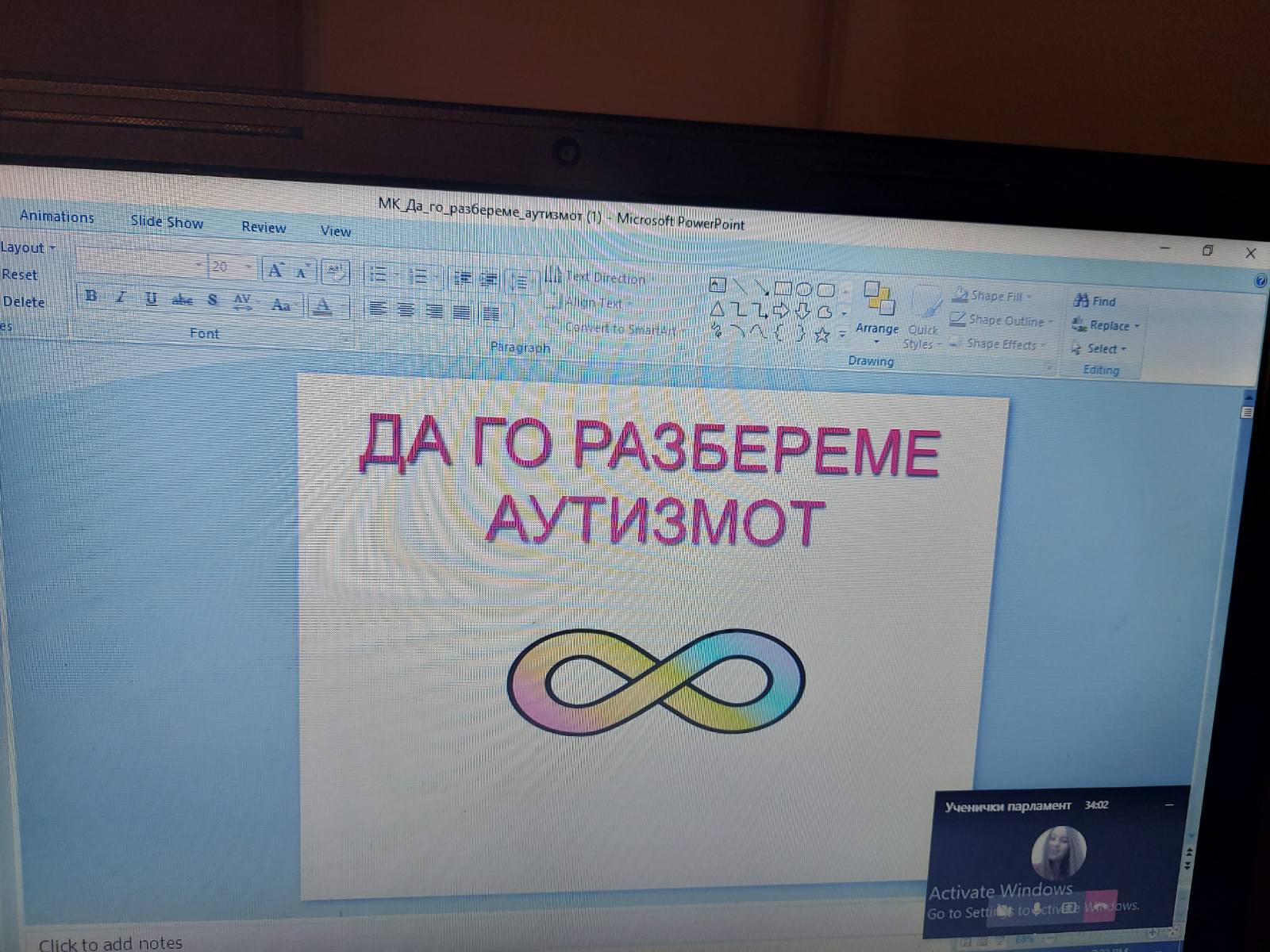Open the Slide Show tab

(167, 222)
